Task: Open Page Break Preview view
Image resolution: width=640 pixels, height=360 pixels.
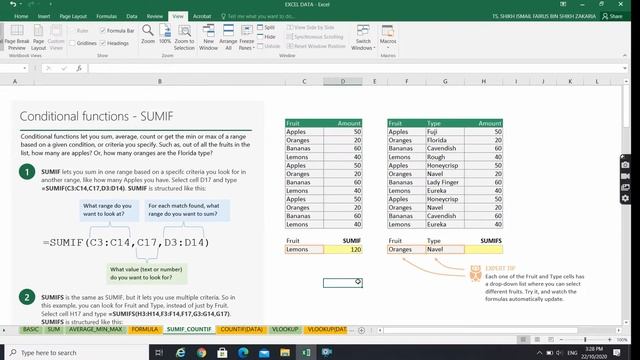Action: pyautogui.click(x=16, y=37)
